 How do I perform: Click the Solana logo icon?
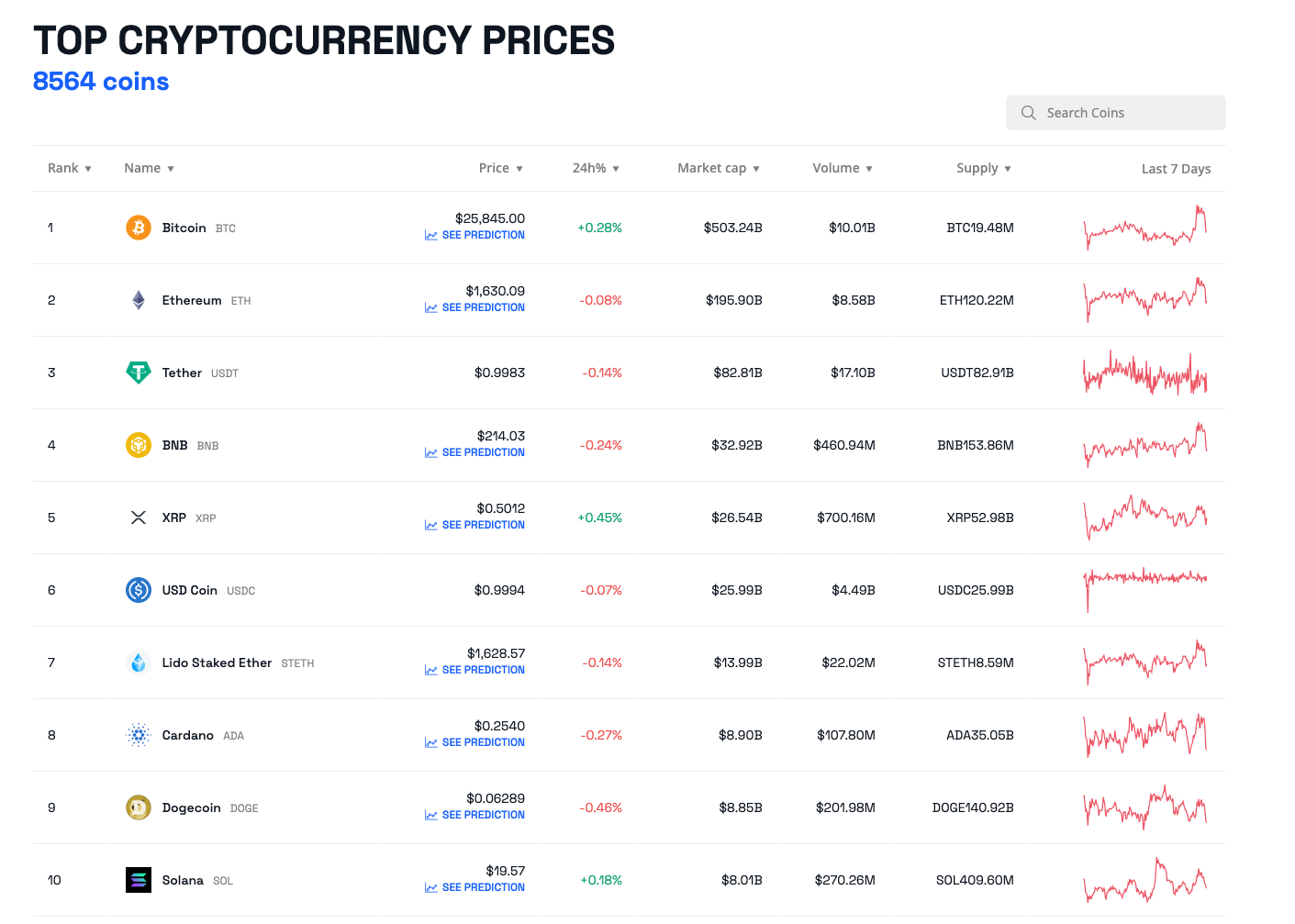pos(138,880)
